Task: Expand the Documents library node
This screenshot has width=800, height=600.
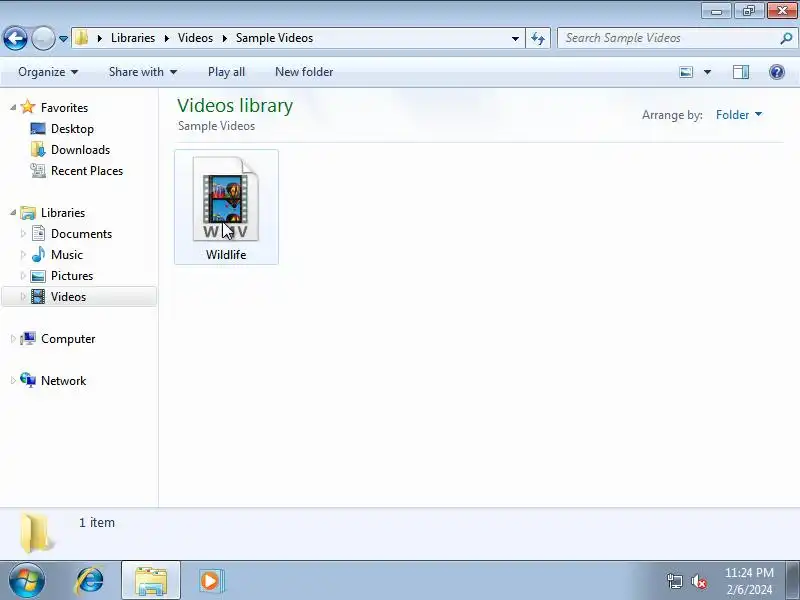Action: click(x=23, y=234)
